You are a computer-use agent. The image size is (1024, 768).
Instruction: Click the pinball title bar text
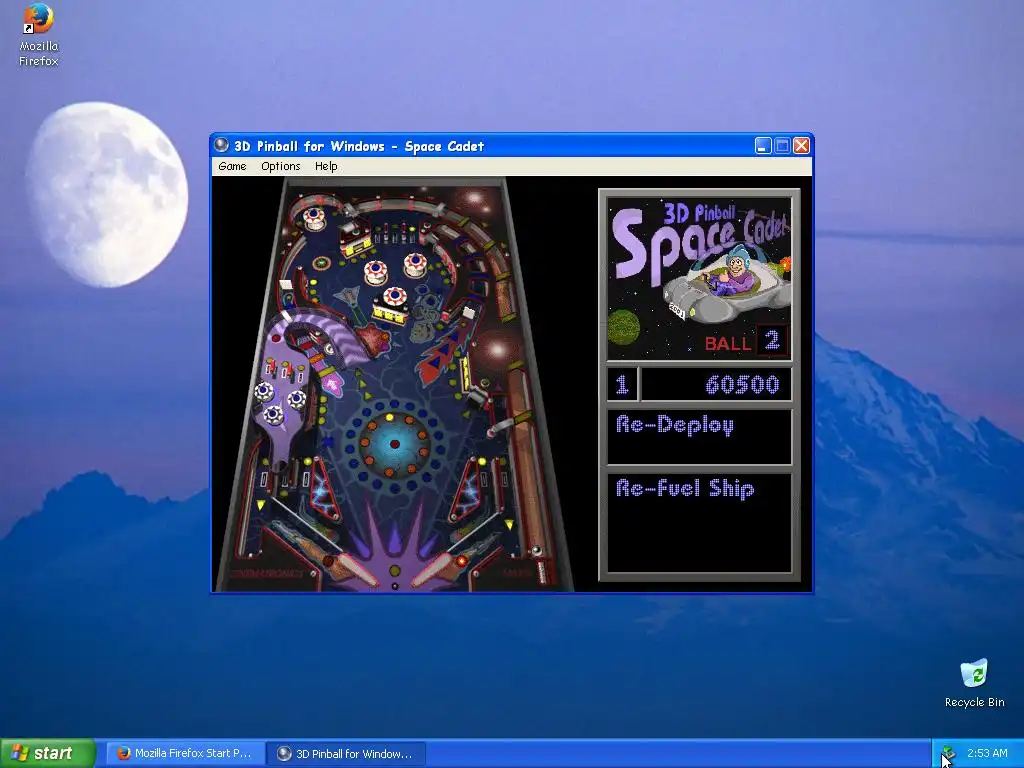pyautogui.click(x=359, y=146)
